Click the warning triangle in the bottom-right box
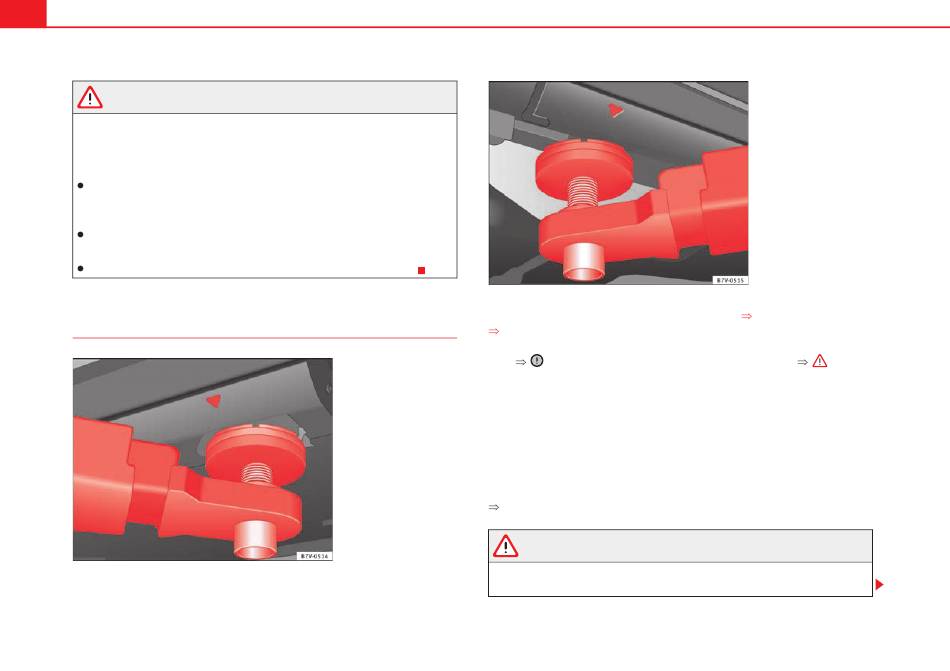This screenshot has height=671, width=950. 505,546
